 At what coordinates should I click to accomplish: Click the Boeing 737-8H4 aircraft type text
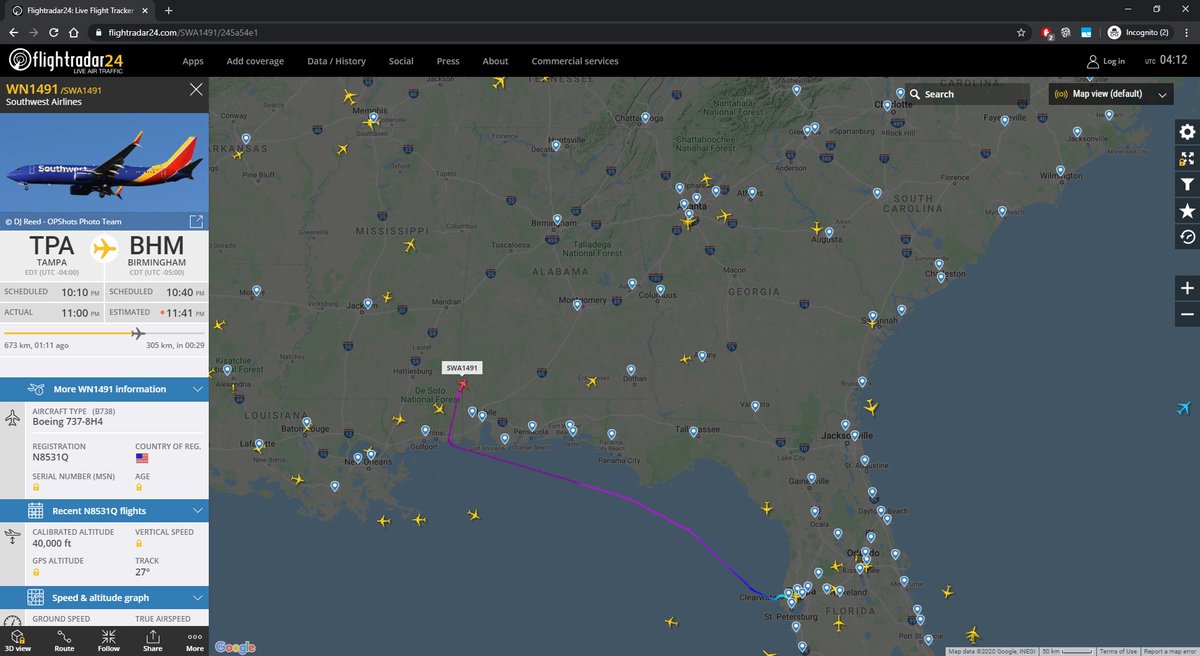coord(69,424)
